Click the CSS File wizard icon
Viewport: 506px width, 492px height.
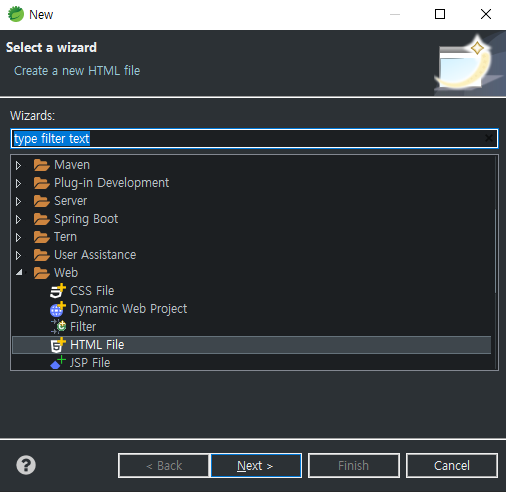(x=58, y=291)
